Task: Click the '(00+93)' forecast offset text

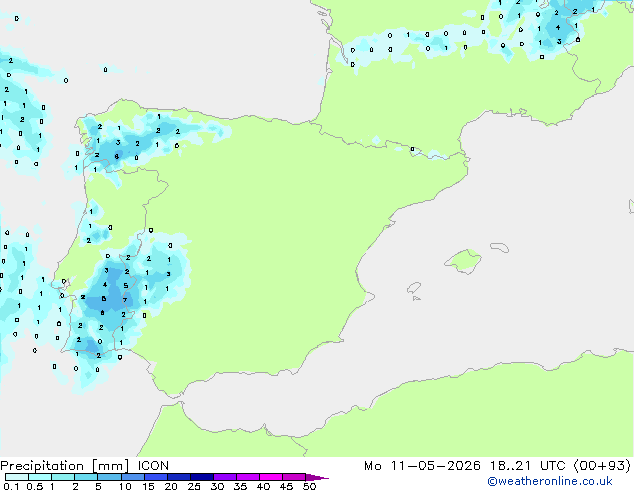Action: coord(602,466)
